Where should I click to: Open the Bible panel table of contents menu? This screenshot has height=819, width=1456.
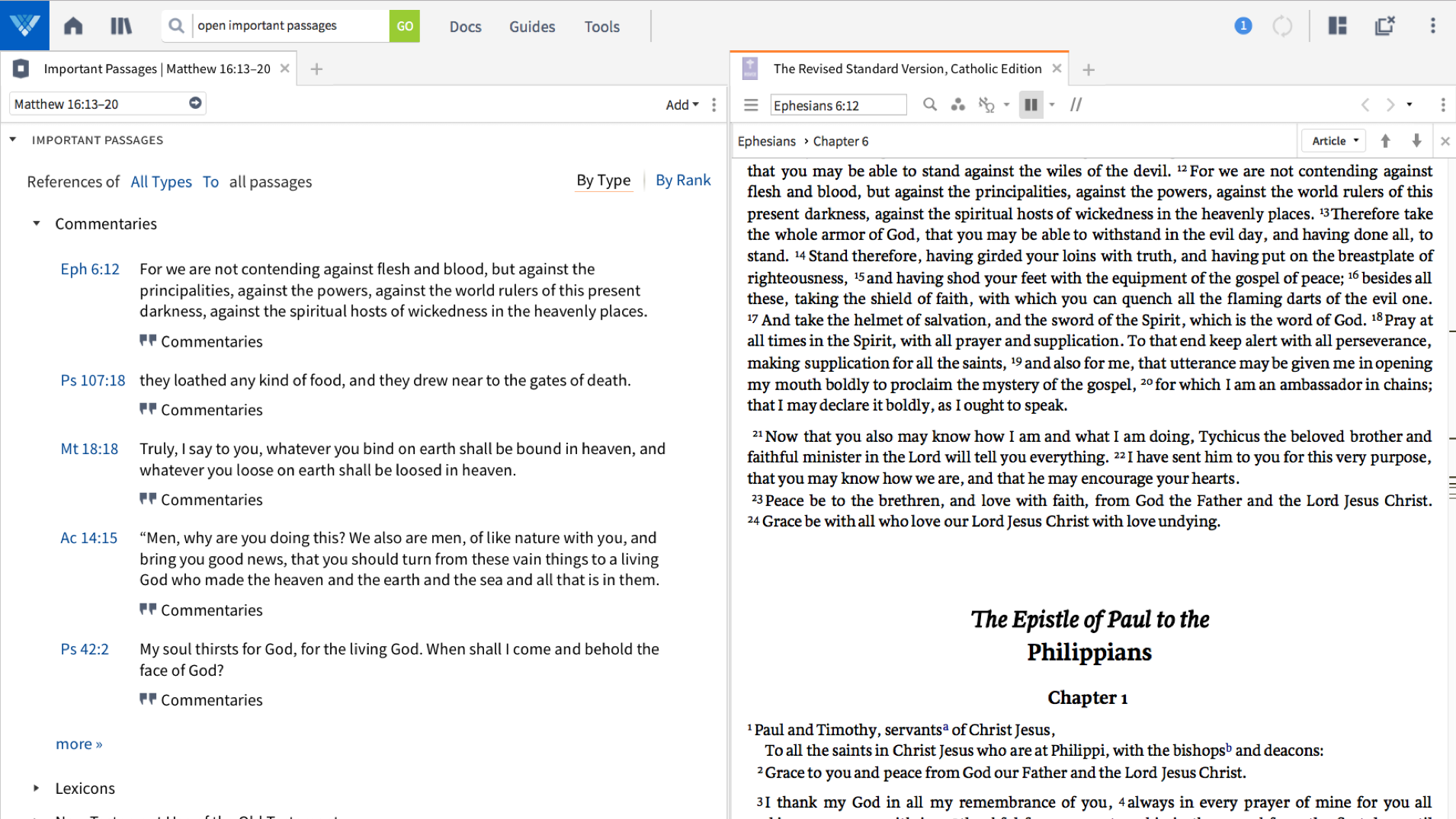click(x=751, y=105)
